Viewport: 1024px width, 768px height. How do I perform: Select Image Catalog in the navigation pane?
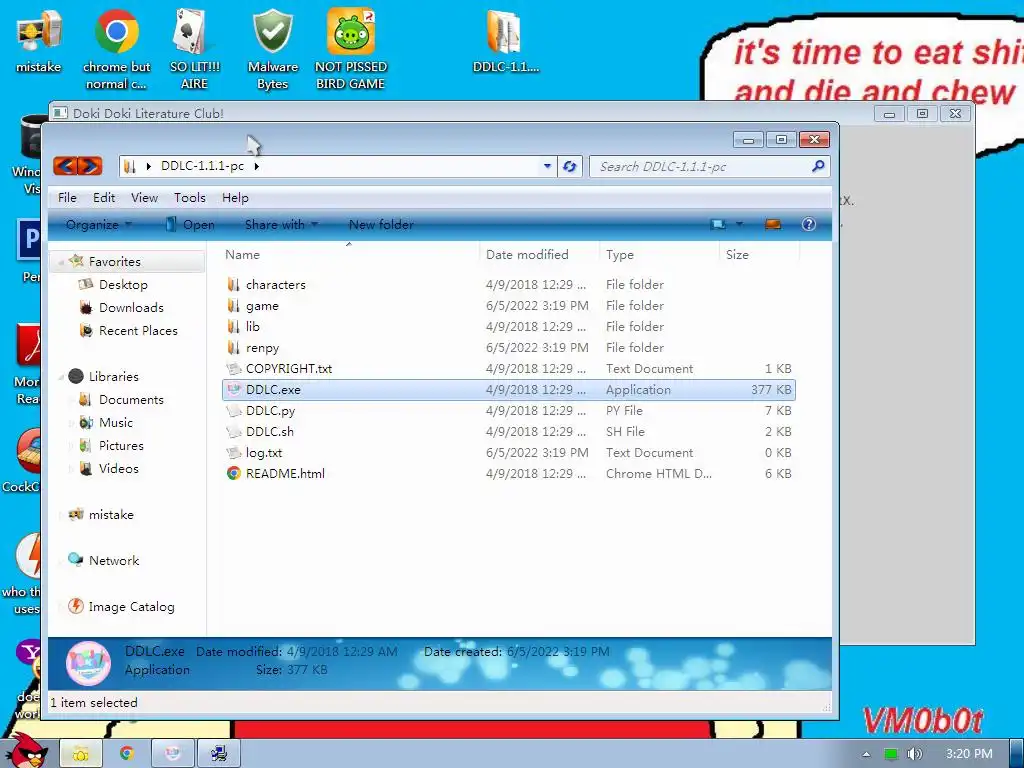121,607
